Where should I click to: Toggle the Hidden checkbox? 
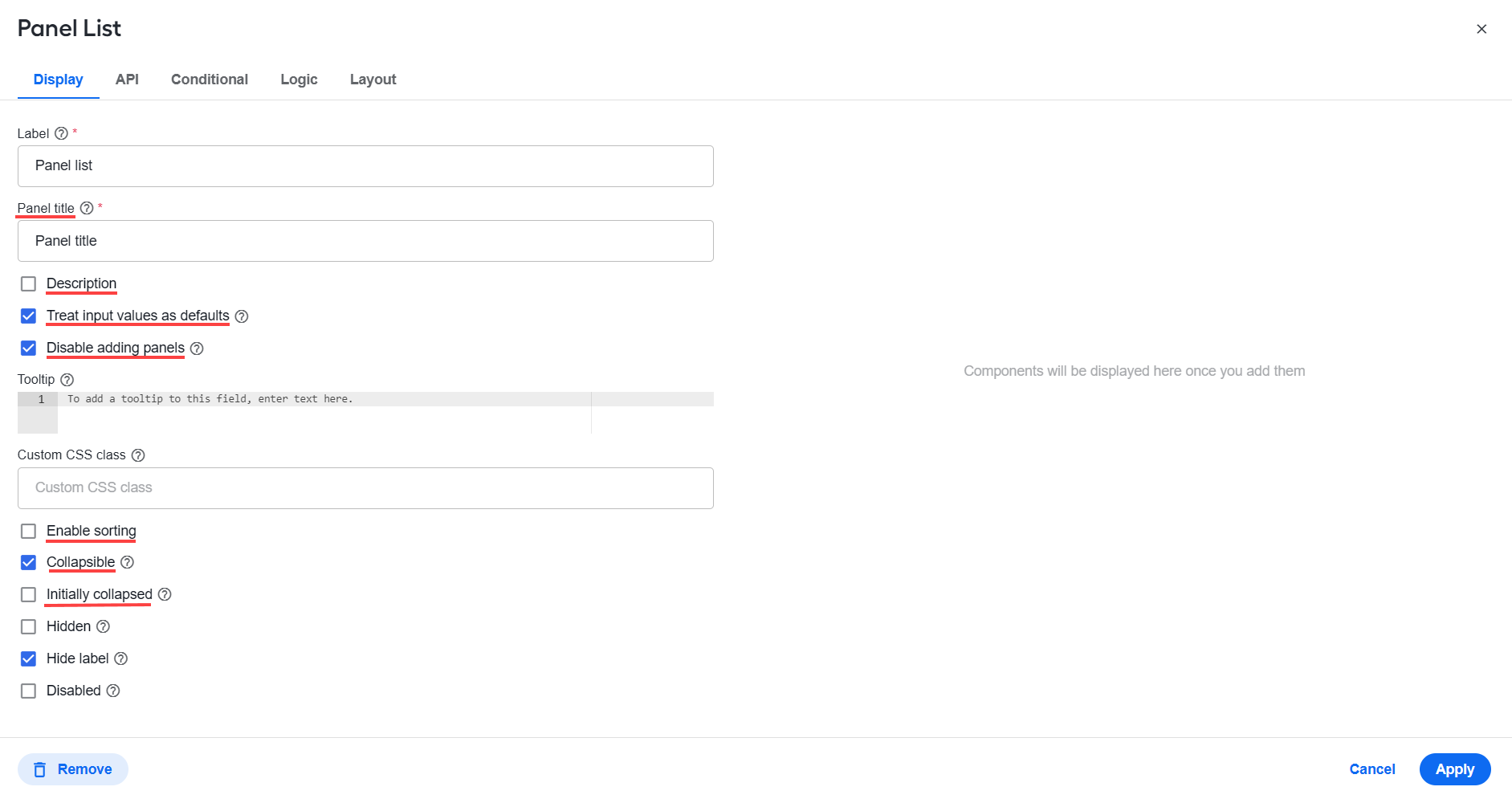28,627
